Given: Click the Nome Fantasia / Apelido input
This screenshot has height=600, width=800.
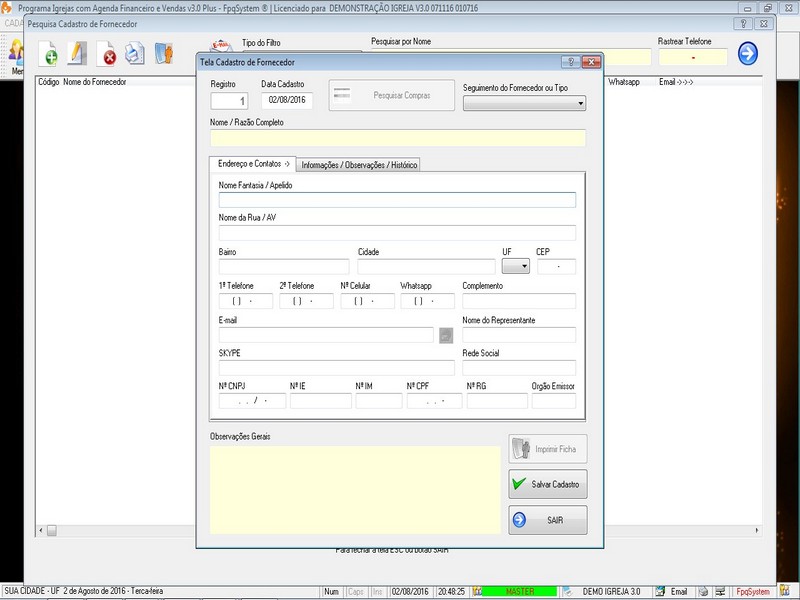Looking at the screenshot, I should point(397,200).
